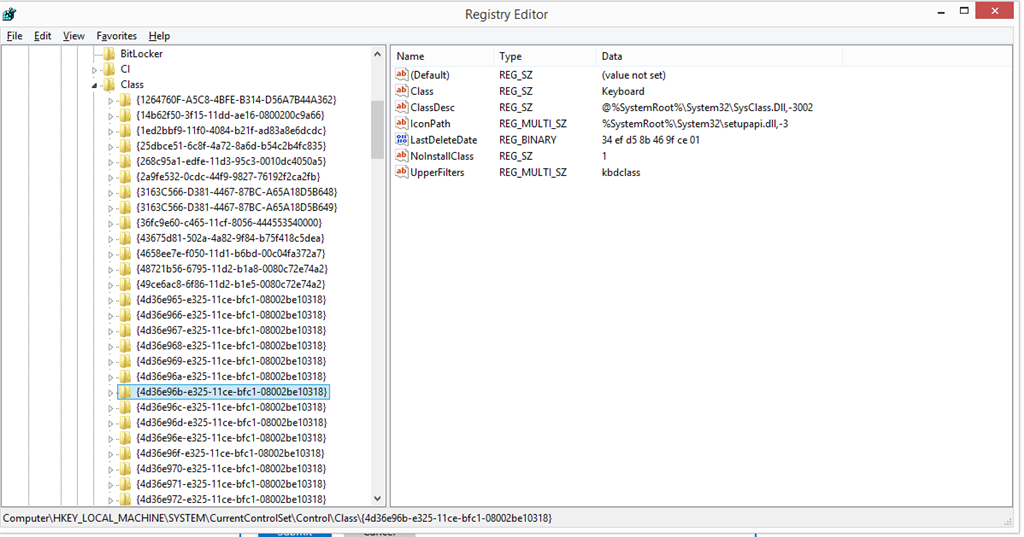Click the tree pane vertical scrollbar thumb
The image size is (1024, 537).
[377, 129]
